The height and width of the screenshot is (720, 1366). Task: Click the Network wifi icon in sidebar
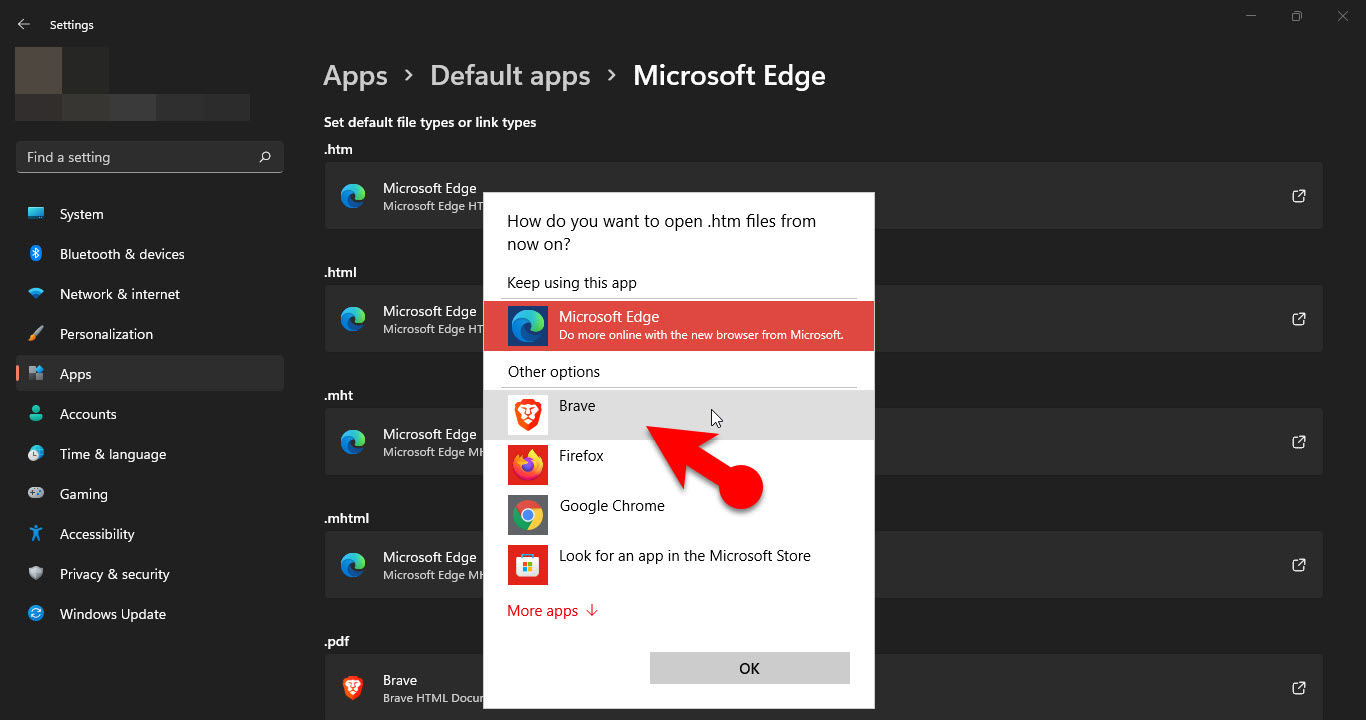36,294
